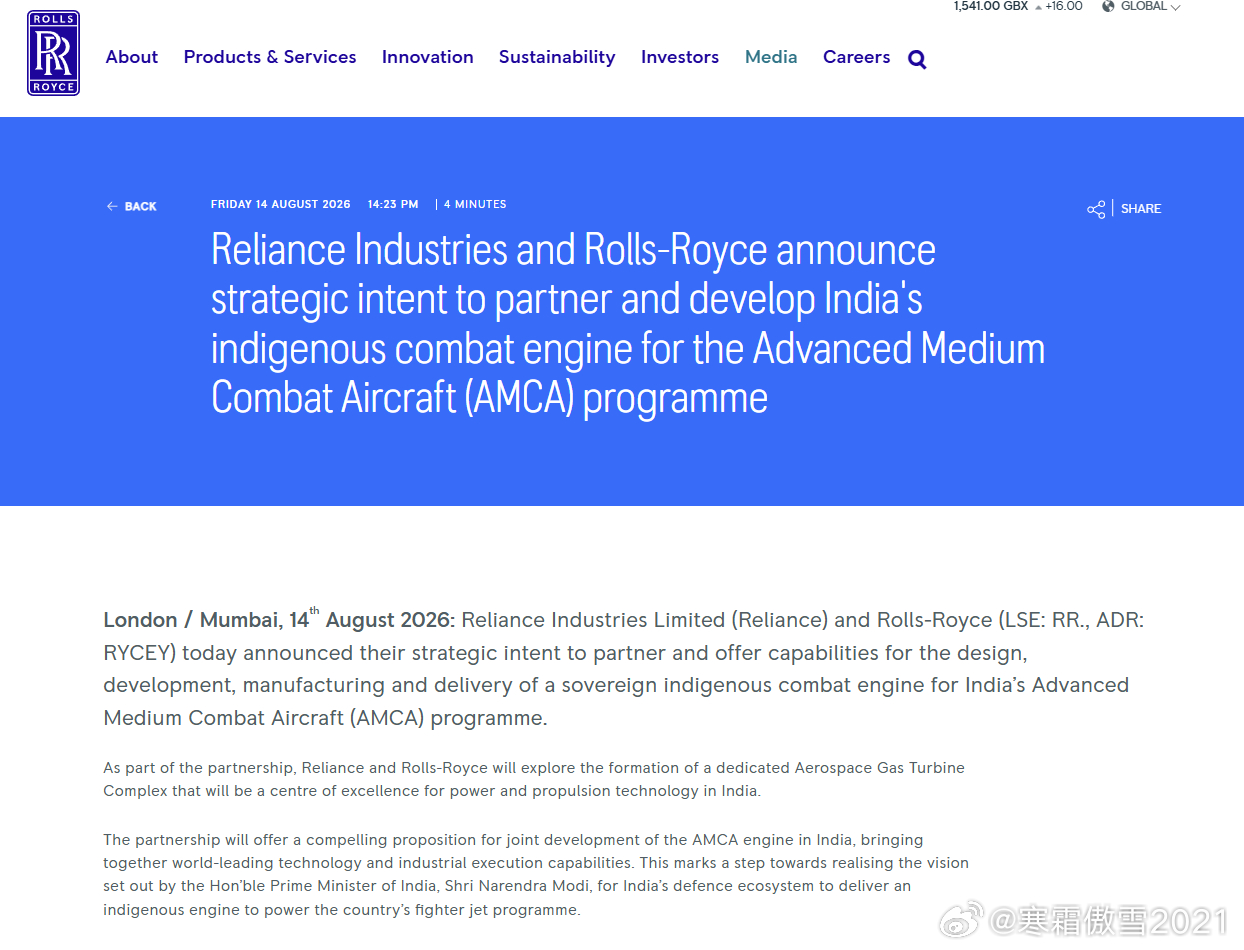
Task: Open the Careers menu
Action: coord(856,57)
